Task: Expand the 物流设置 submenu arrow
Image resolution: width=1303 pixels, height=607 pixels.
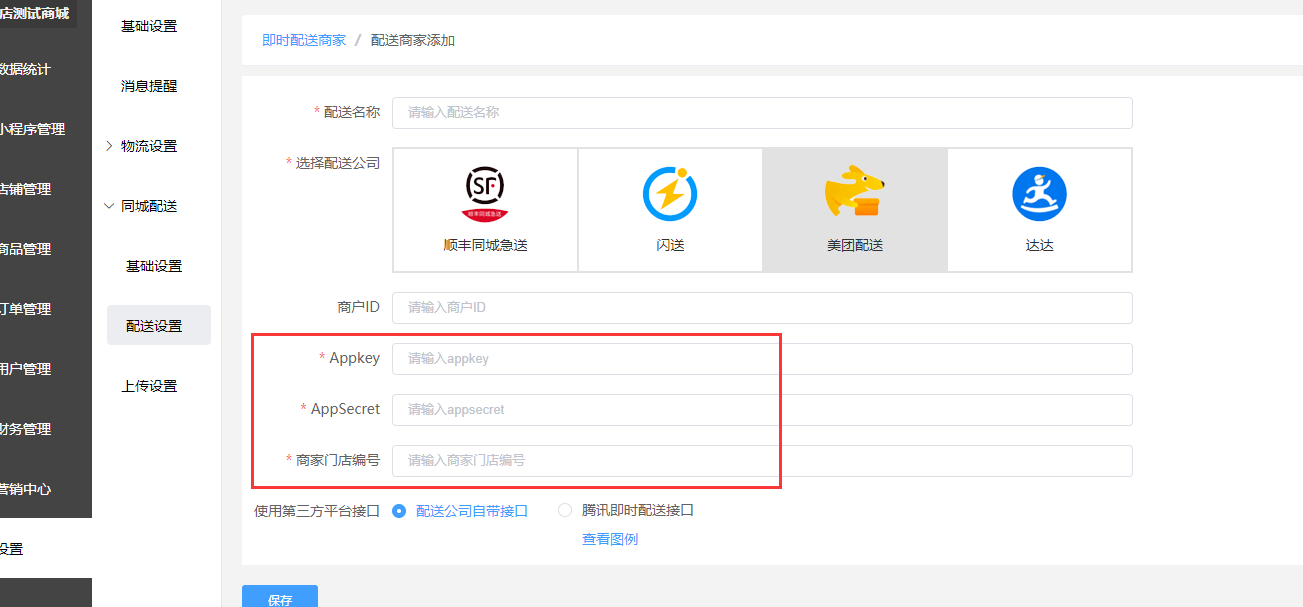Action: pyautogui.click(x=109, y=146)
